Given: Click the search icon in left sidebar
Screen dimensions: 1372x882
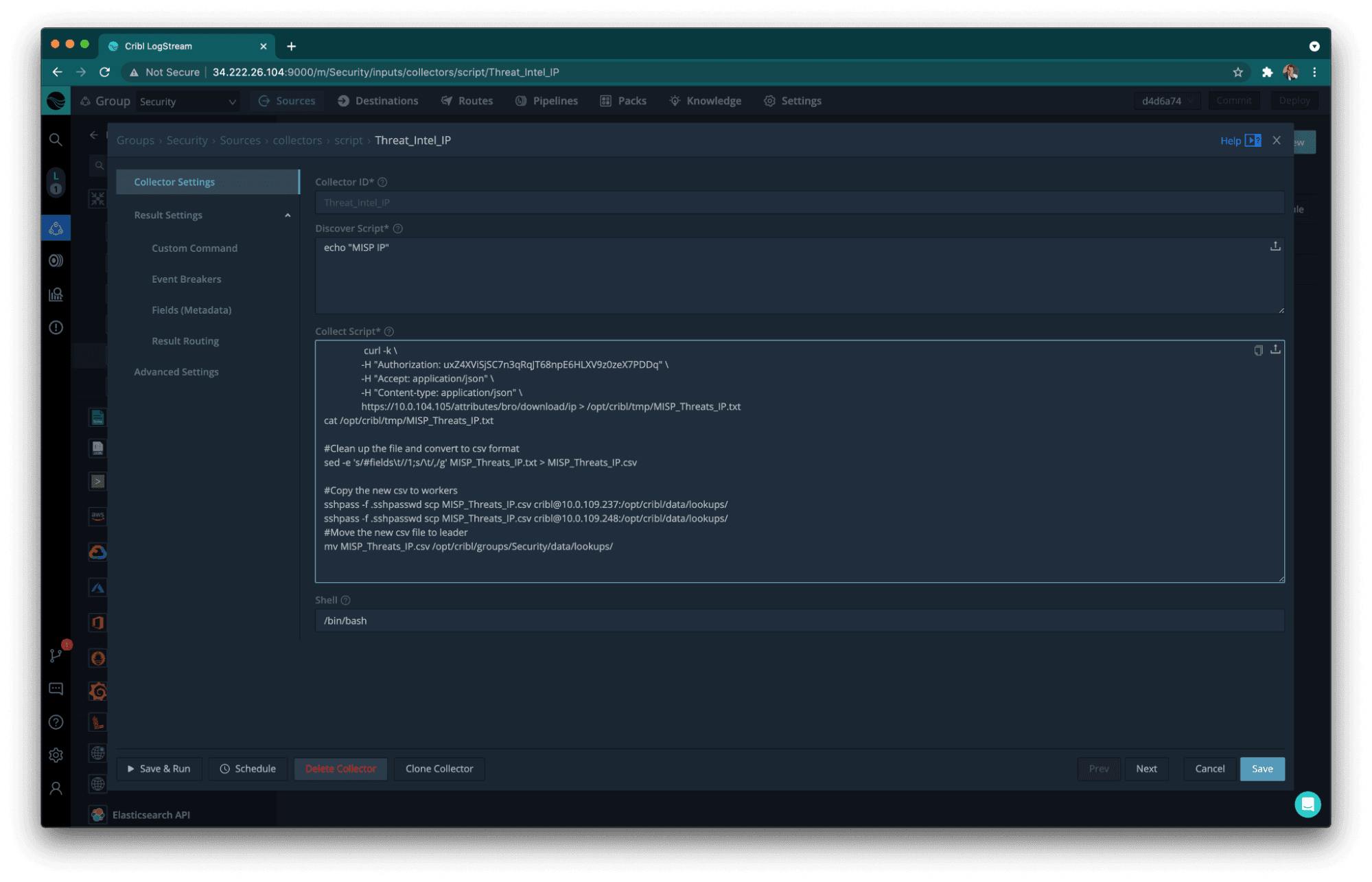Looking at the screenshot, I should [x=56, y=140].
